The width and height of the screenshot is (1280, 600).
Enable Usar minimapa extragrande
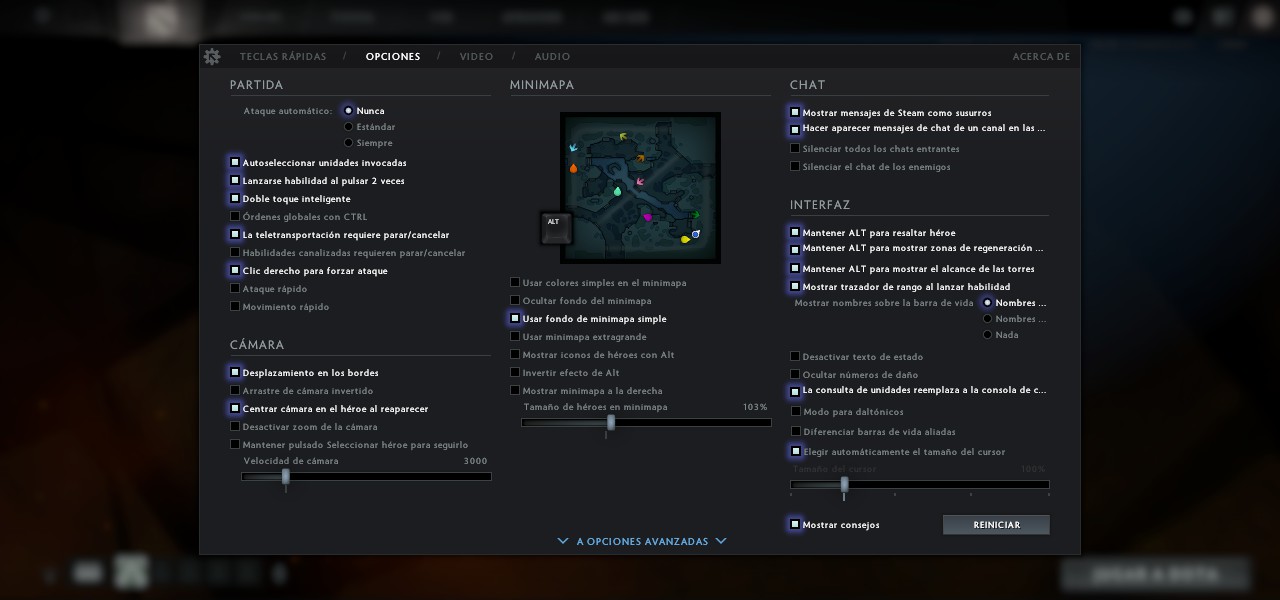pyautogui.click(x=515, y=336)
